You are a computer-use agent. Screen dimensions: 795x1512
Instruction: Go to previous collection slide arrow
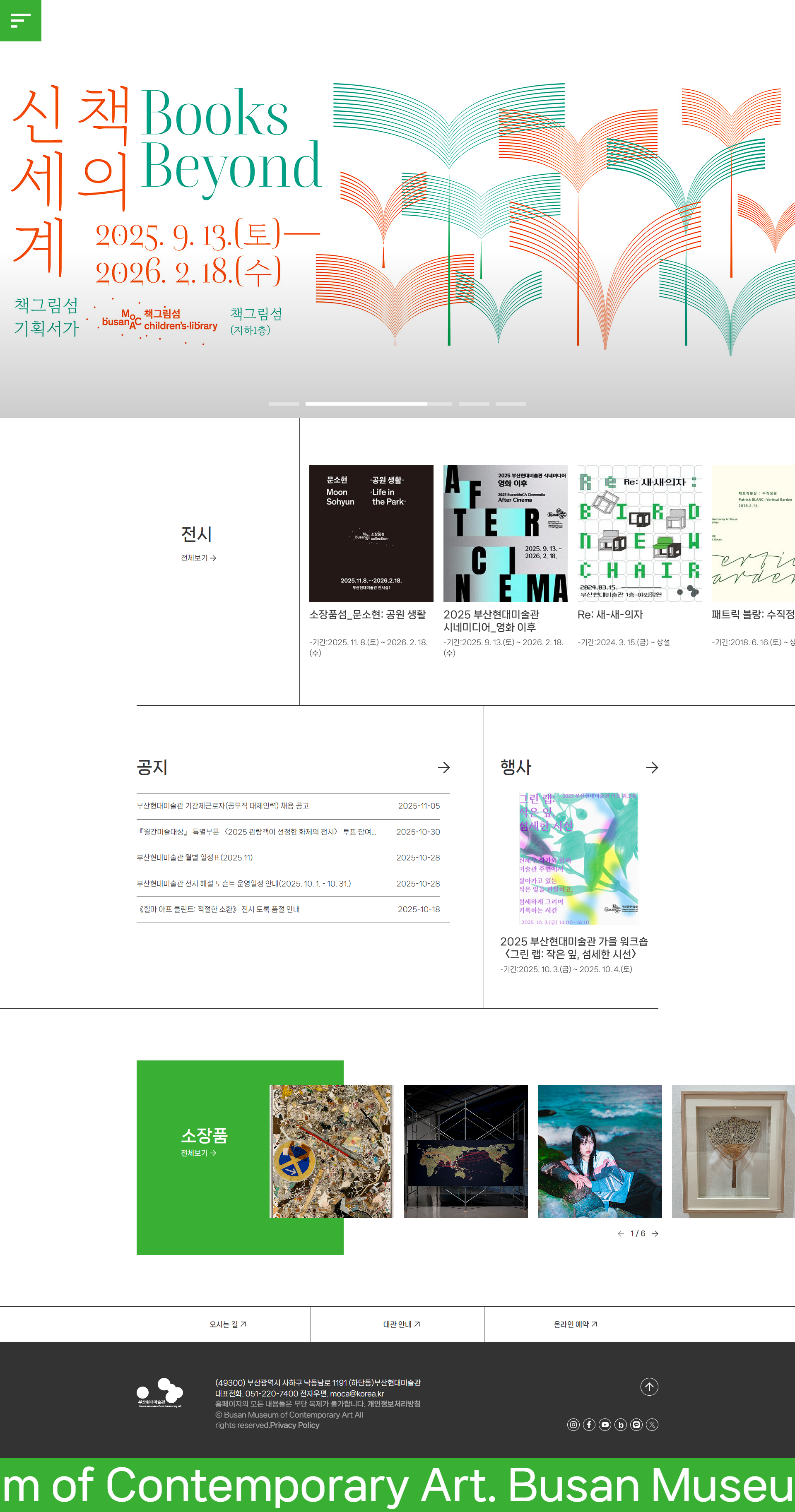[x=621, y=1233]
